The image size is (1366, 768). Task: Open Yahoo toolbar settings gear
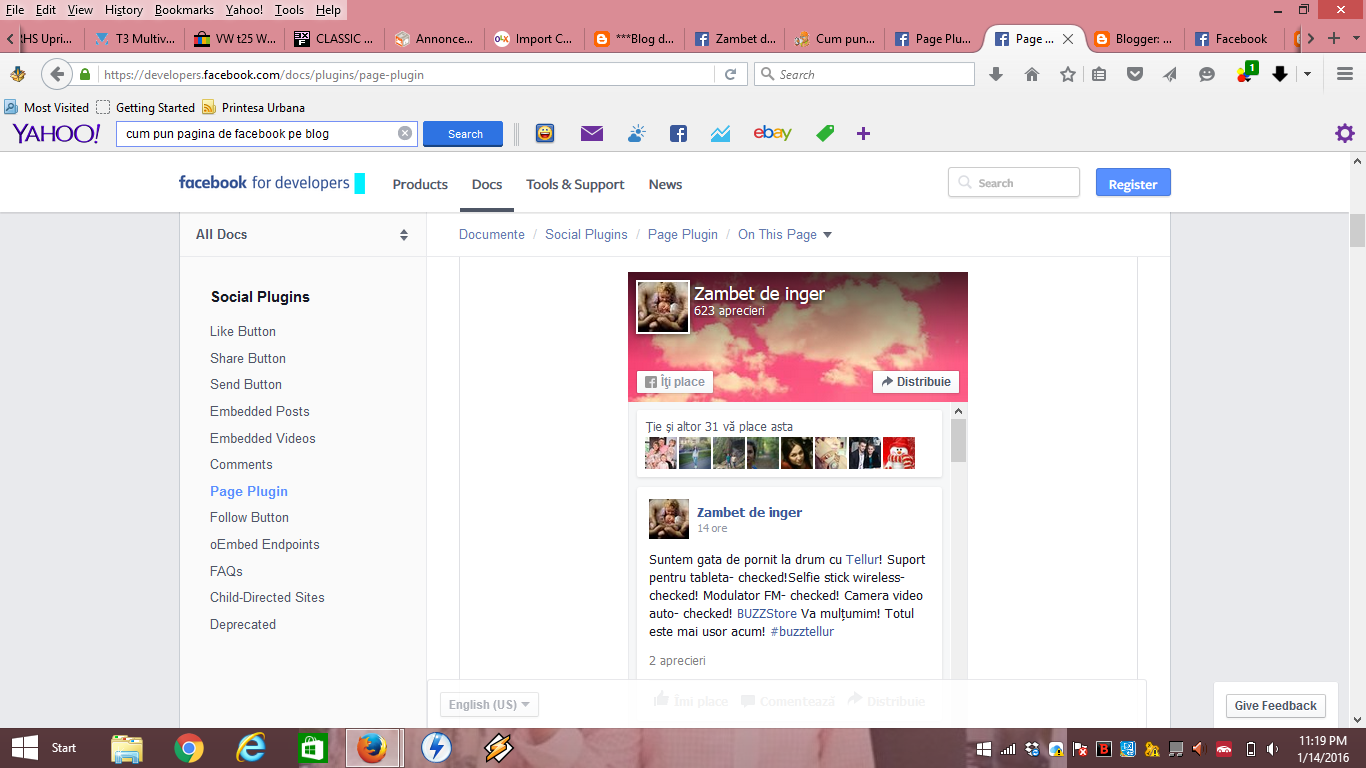pos(1345,133)
